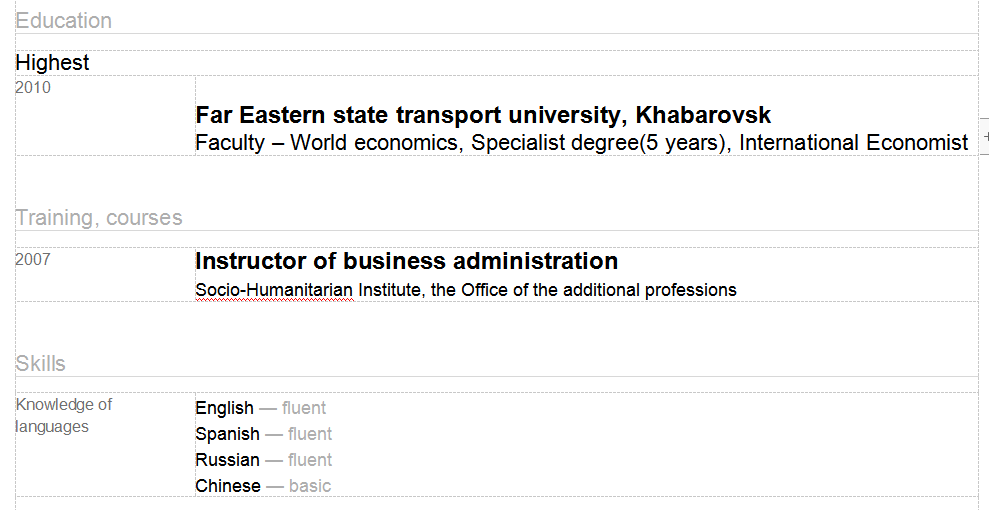This screenshot has height=510, width=989.
Task: Click the fluent level next to English
Action: click(304, 408)
